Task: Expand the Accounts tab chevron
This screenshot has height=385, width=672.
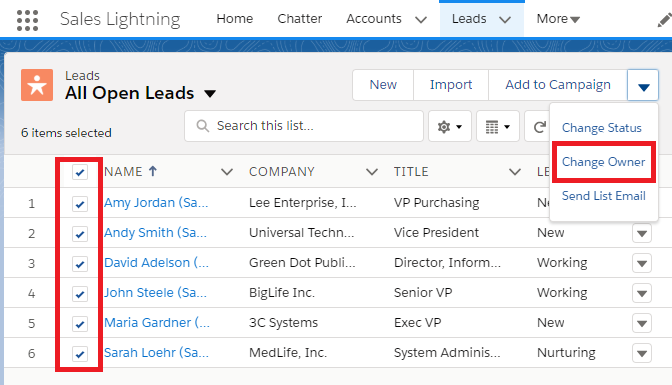Action: [421, 20]
